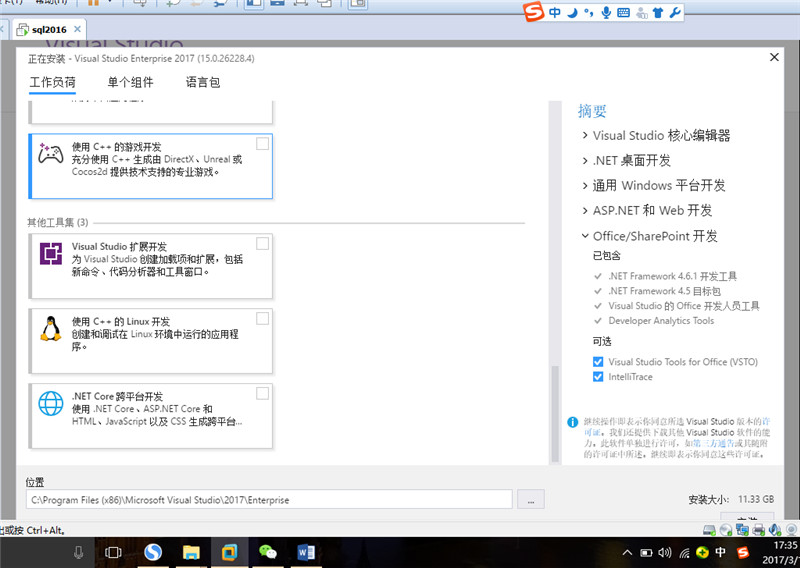Image resolution: width=800 pixels, height=568 pixels.
Task: Click the 其他工具集 (3) section heading
Action: pos(58,223)
